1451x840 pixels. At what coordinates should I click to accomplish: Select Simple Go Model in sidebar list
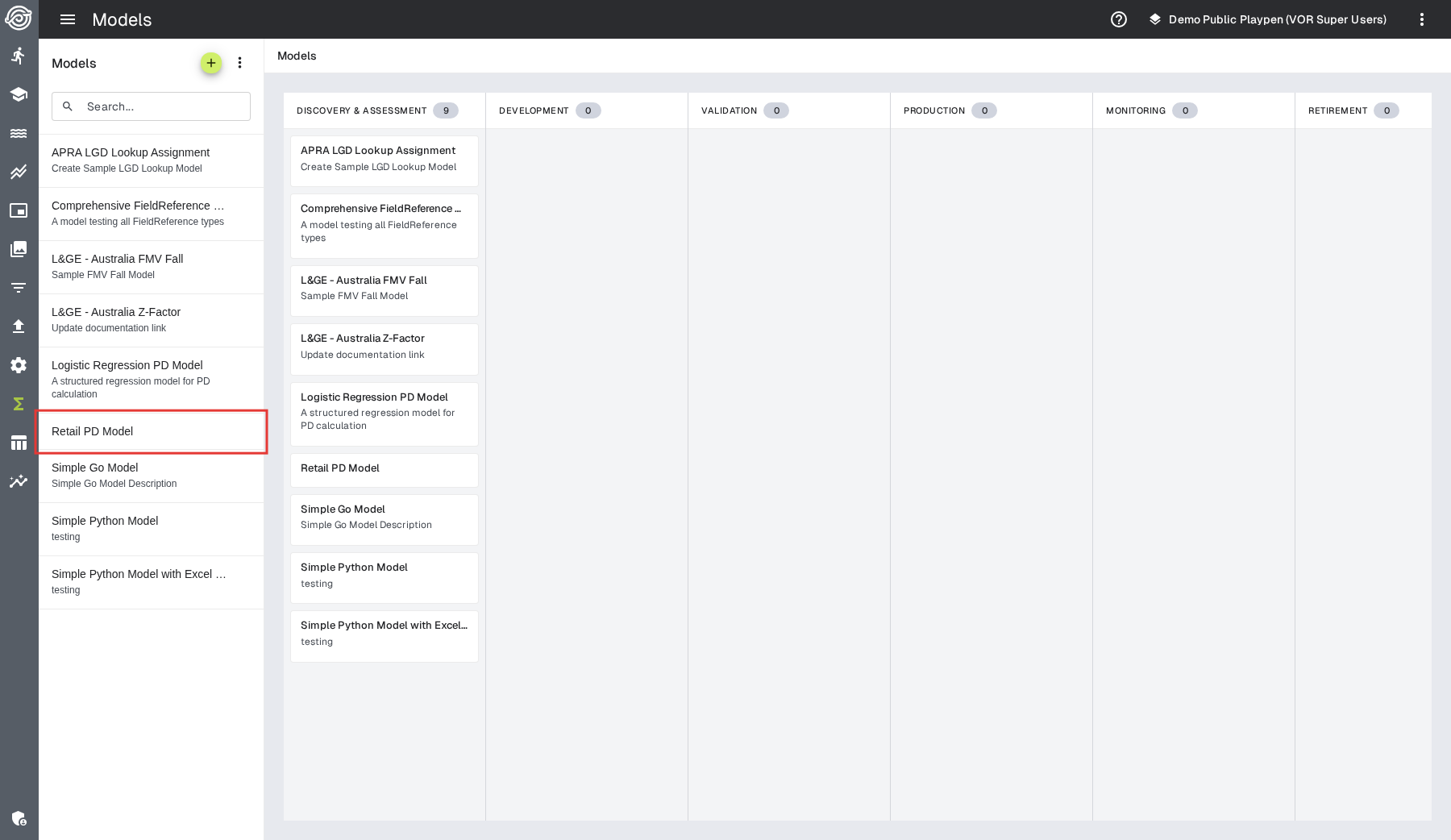pos(151,475)
